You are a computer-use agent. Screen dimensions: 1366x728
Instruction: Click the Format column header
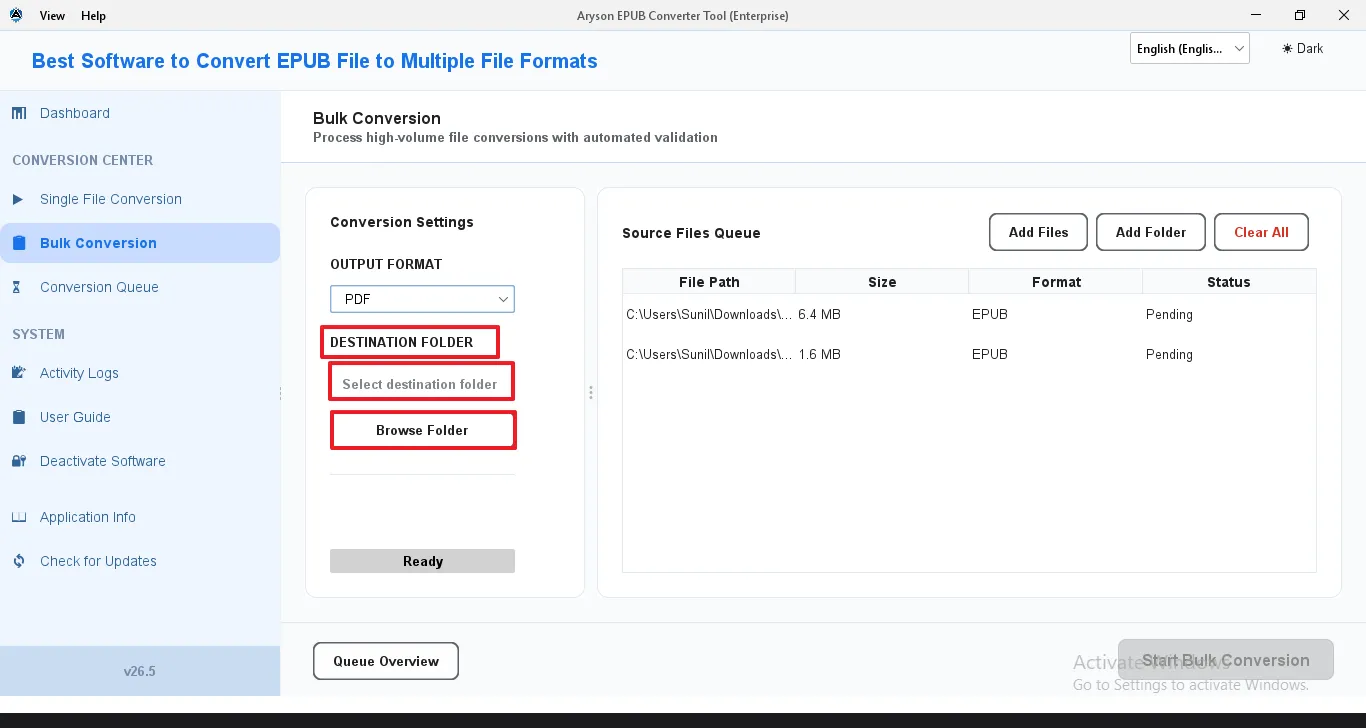pyautogui.click(x=1056, y=282)
